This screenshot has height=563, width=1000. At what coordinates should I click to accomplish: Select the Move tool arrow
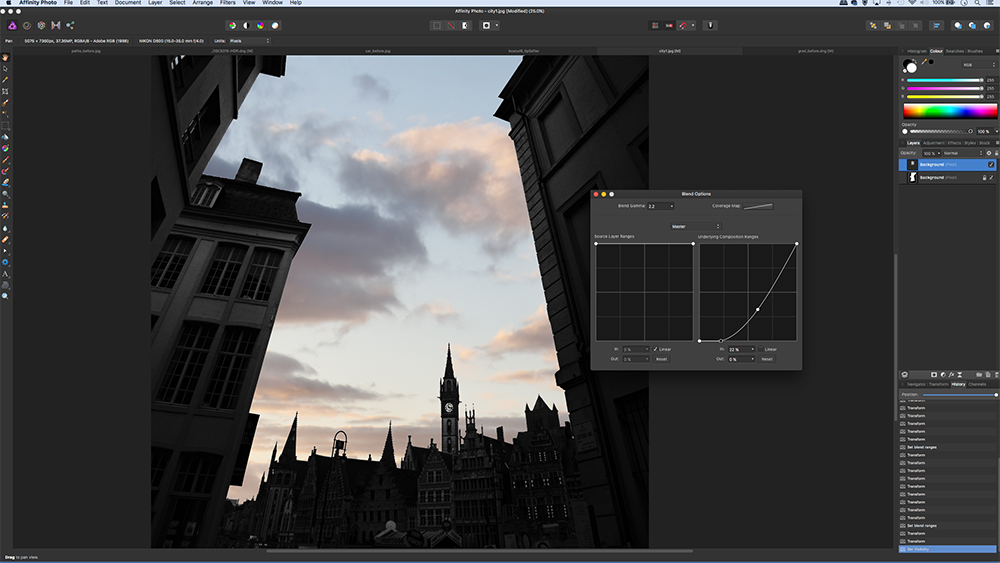5,69
